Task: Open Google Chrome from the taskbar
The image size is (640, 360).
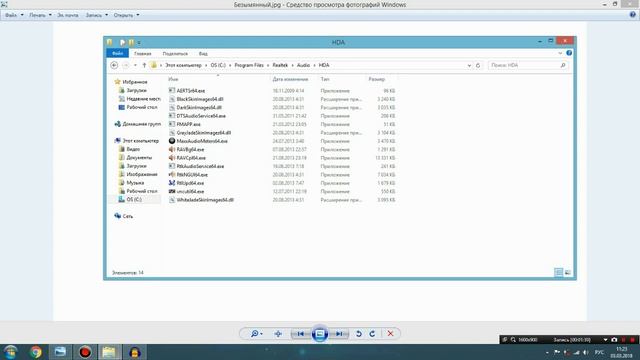Action: (x=36, y=352)
